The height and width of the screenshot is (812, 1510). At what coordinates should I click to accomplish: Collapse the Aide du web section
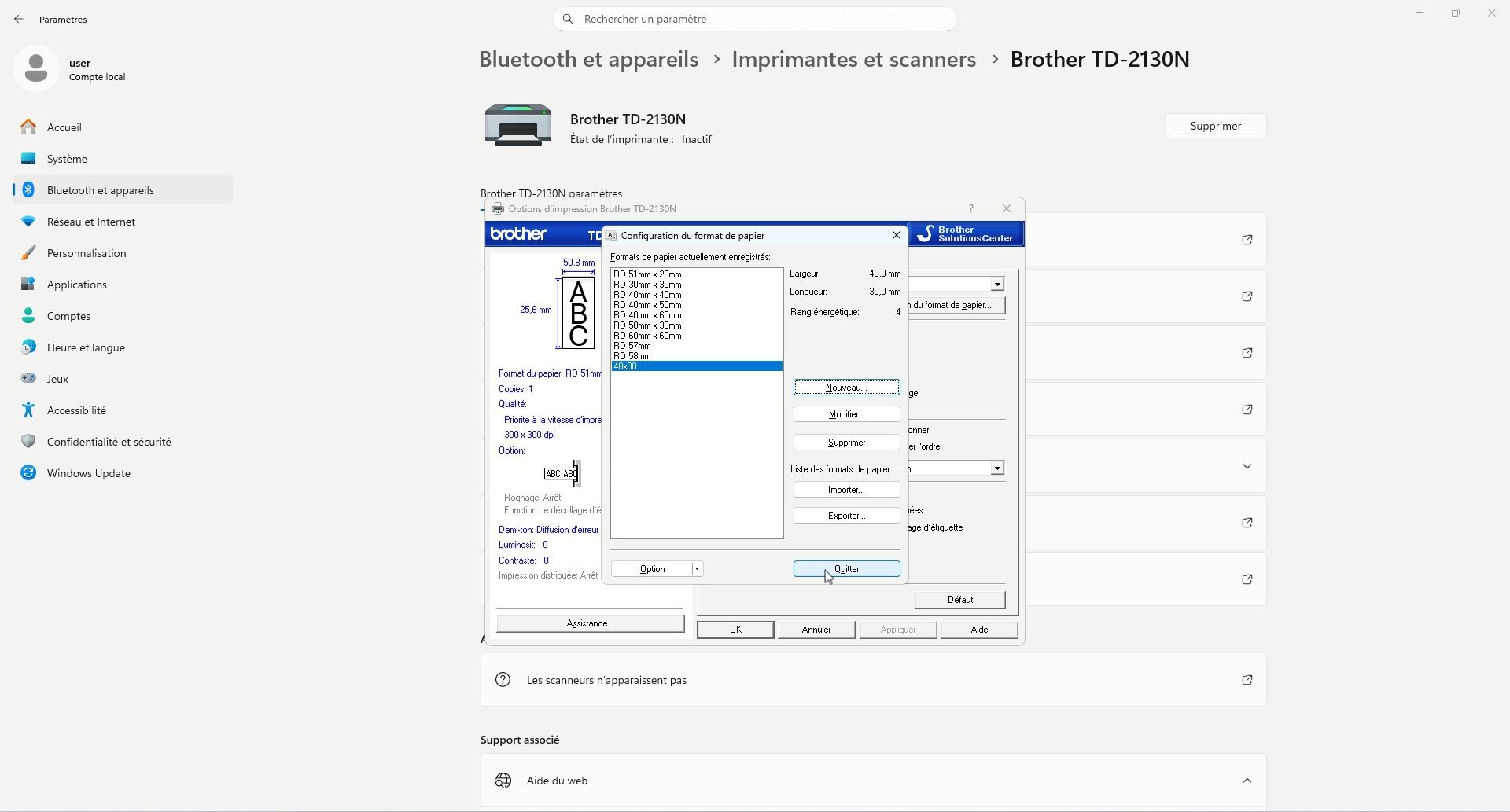(x=1247, y=781)
